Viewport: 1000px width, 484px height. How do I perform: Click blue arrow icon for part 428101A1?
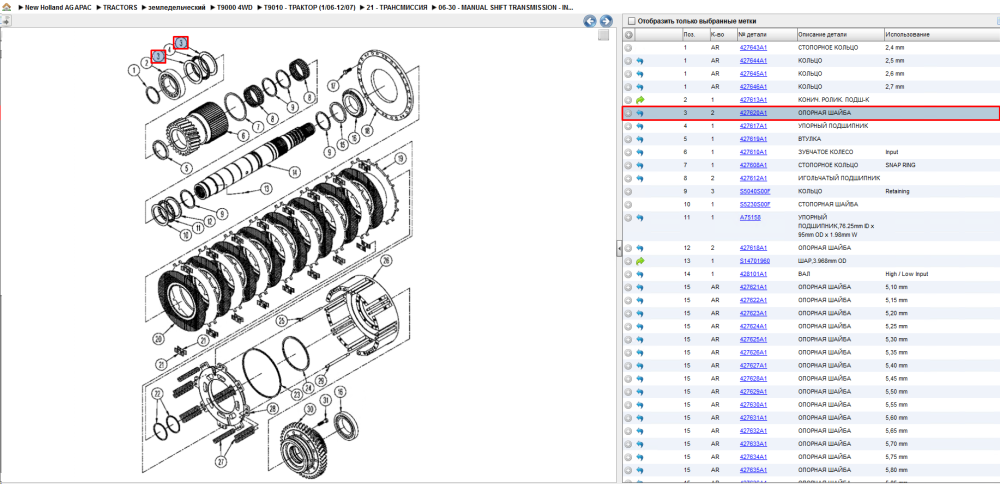click(640, 274)
